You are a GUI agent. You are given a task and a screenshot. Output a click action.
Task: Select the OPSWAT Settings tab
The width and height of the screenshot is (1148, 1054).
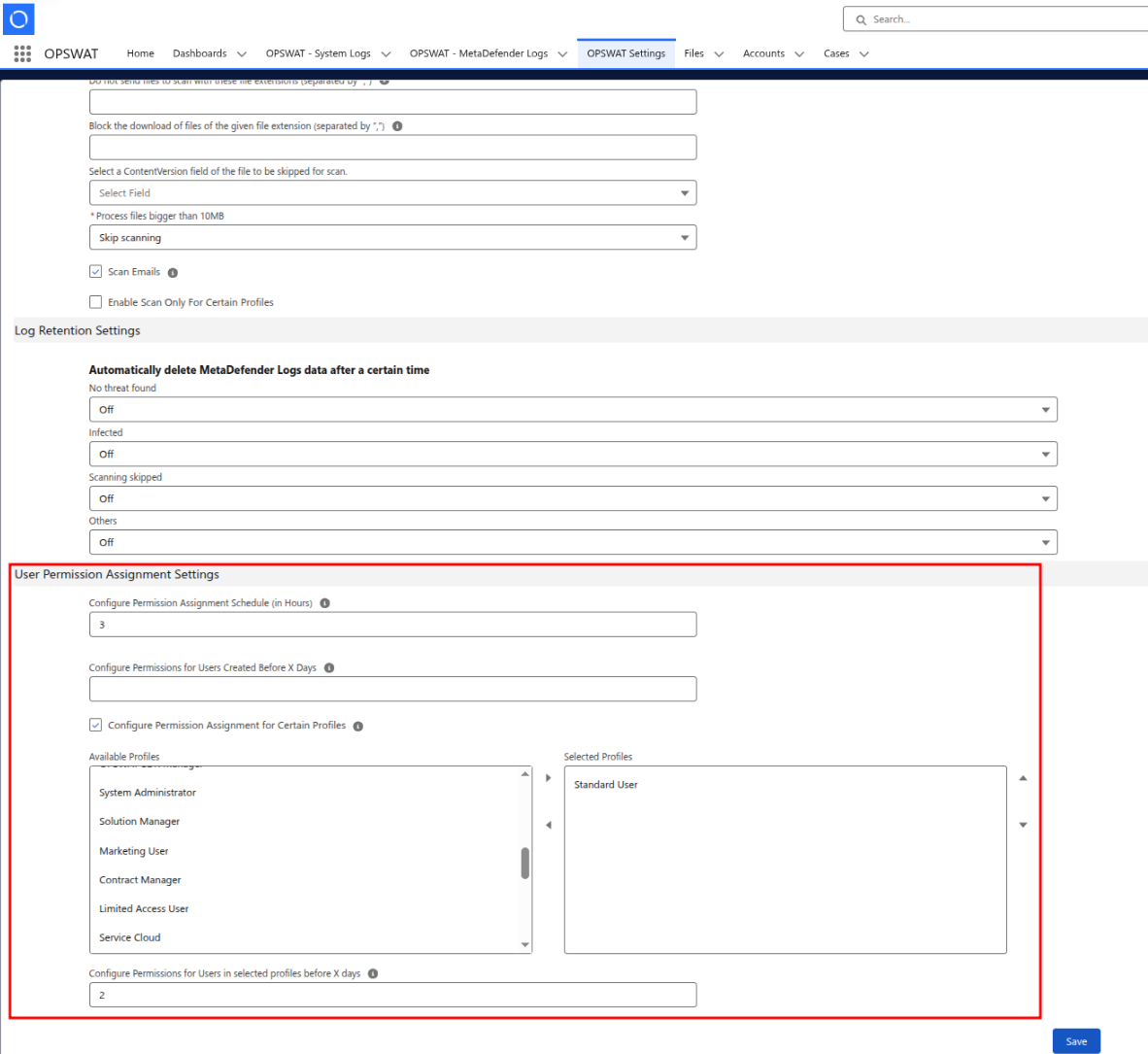coord(626,53)
